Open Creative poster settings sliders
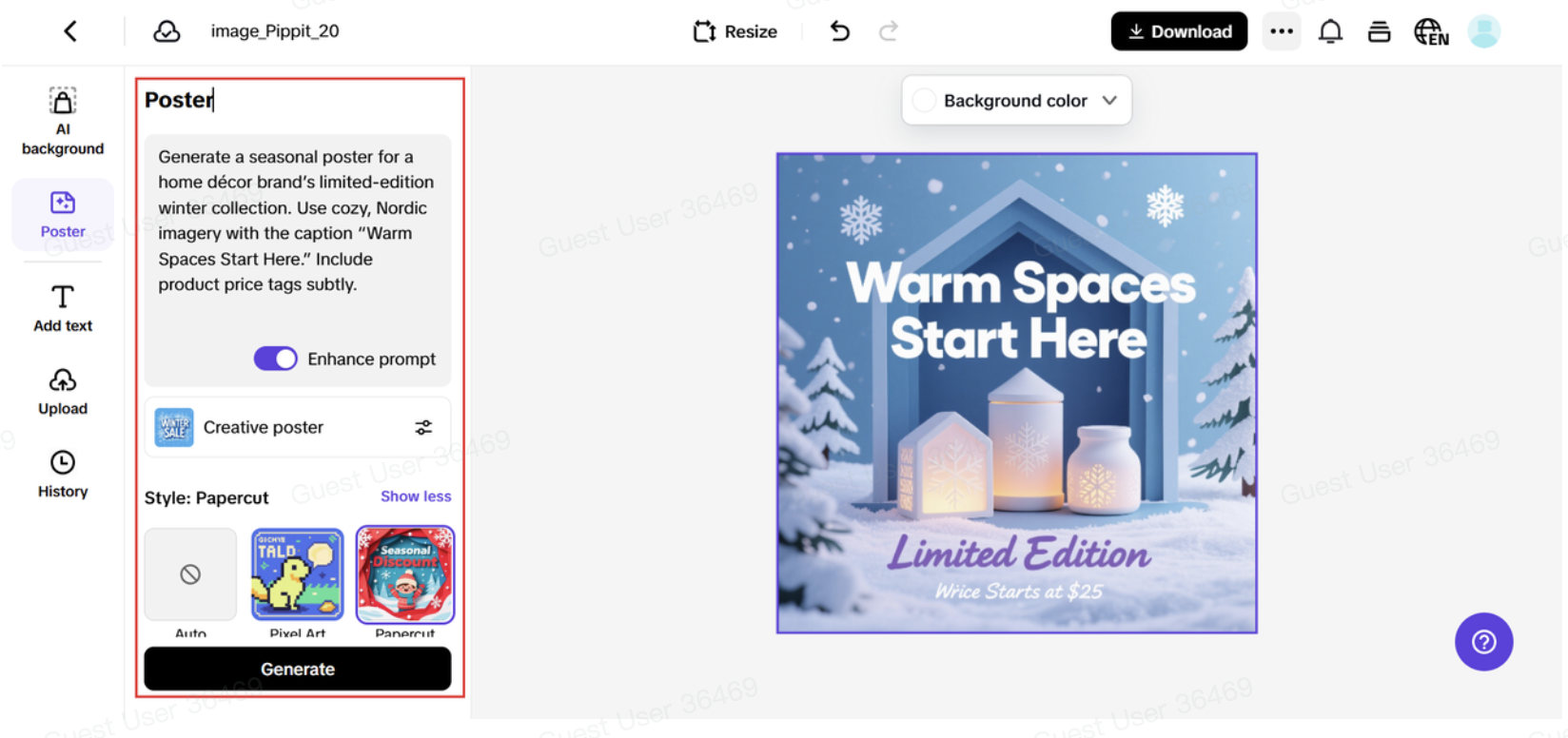This screenshot has width=1568, height=738. 423,428
